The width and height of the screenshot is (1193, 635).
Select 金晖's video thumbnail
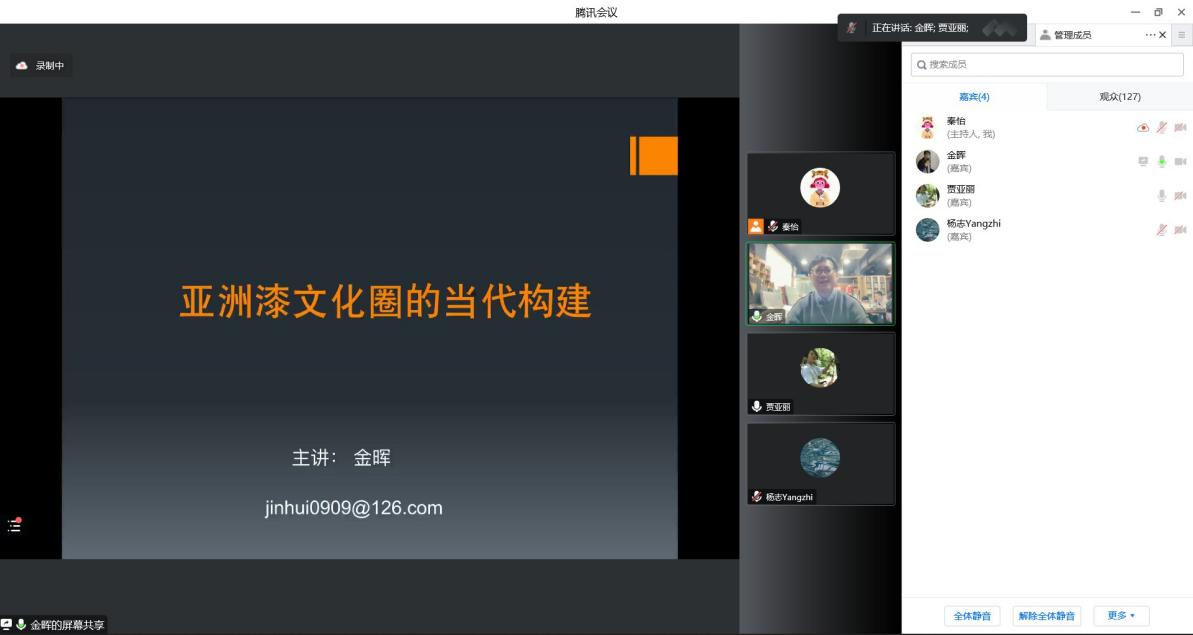pyautogui.click(x=821, y=283)
